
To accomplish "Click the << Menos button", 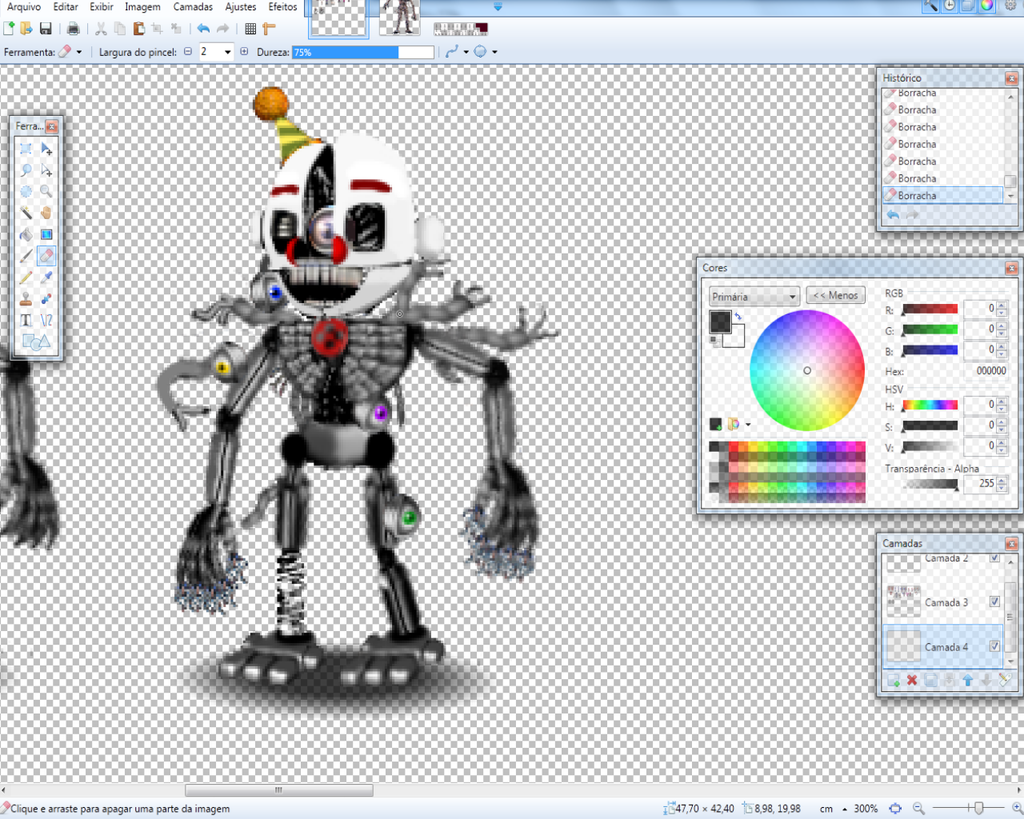I will point(836,295).
